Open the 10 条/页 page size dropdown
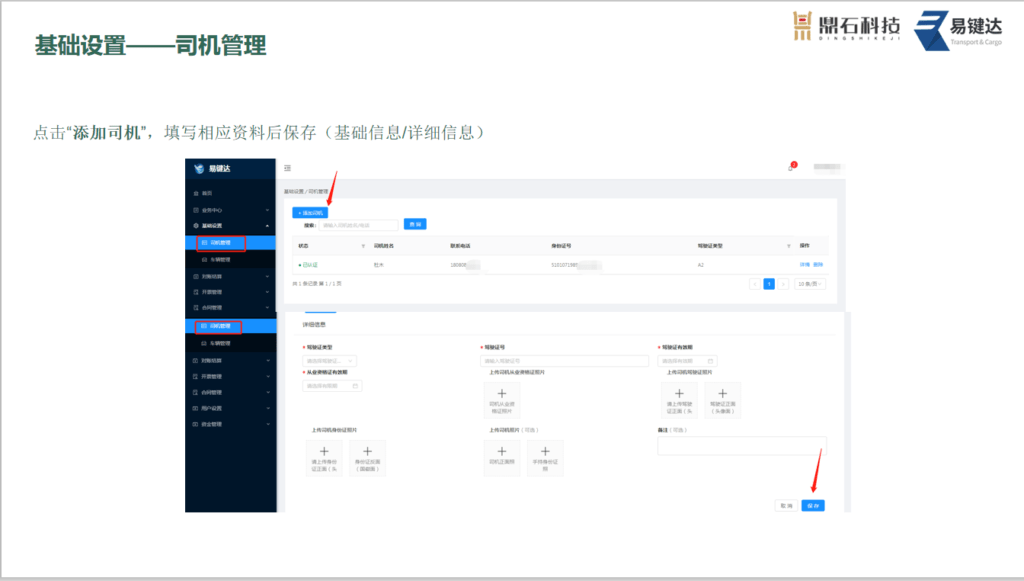 click(x=810, y=284)
